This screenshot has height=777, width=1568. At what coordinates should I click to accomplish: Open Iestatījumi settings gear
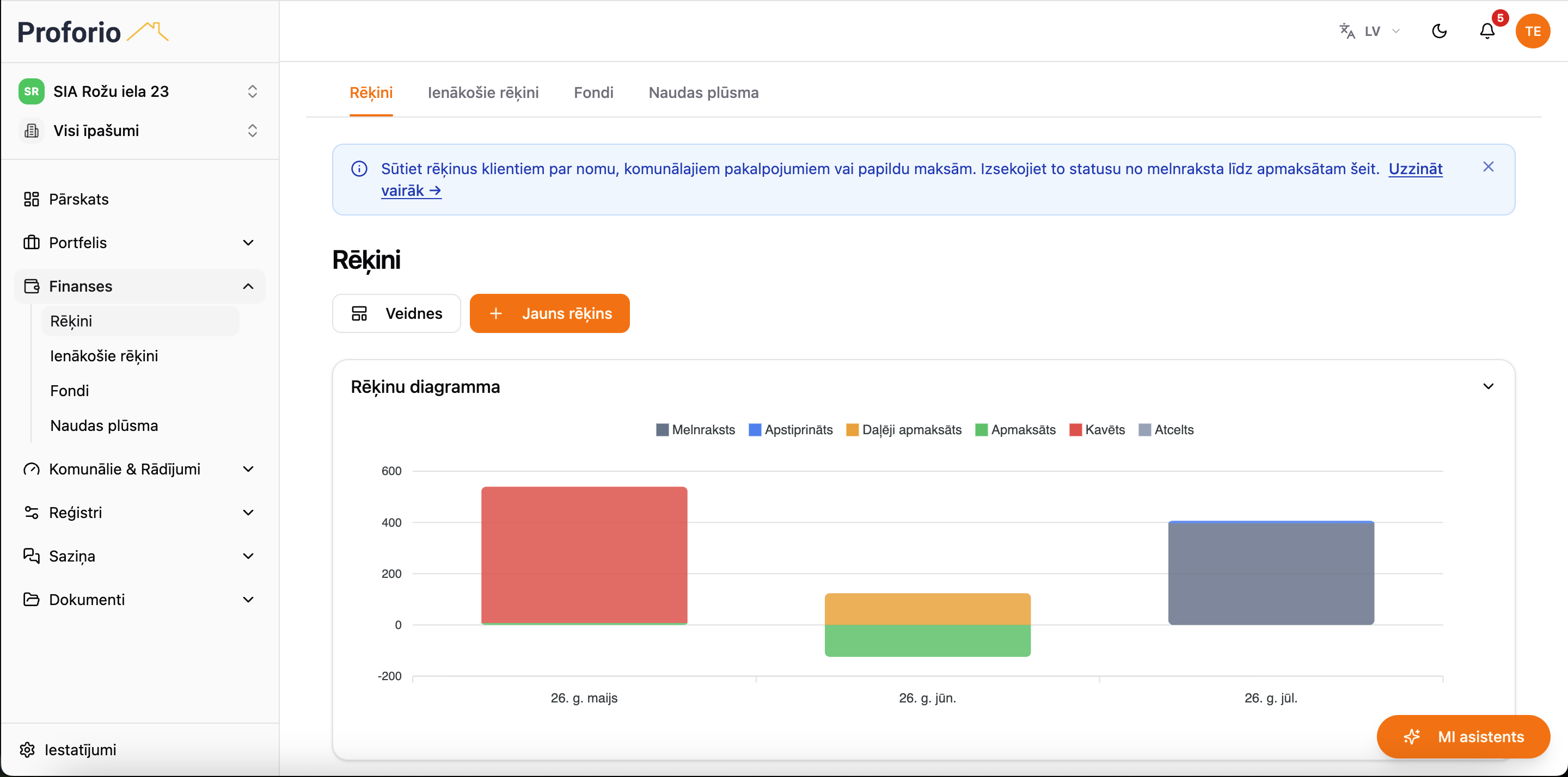pyautogui.click(x=68, y=750)
